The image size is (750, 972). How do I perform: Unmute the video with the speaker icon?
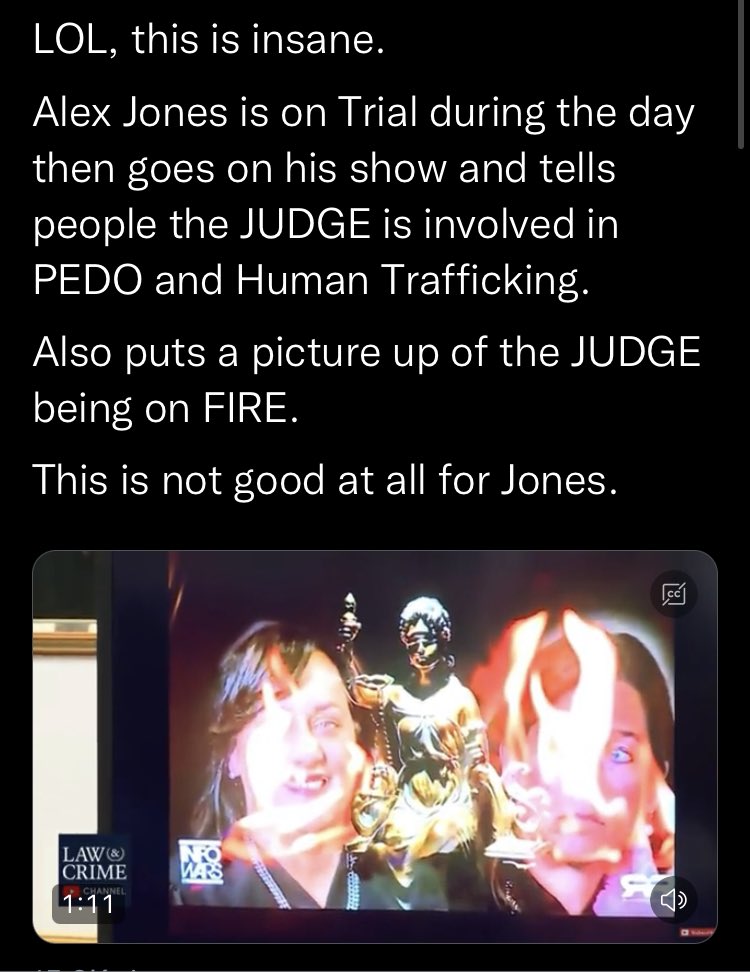[673, 899]
